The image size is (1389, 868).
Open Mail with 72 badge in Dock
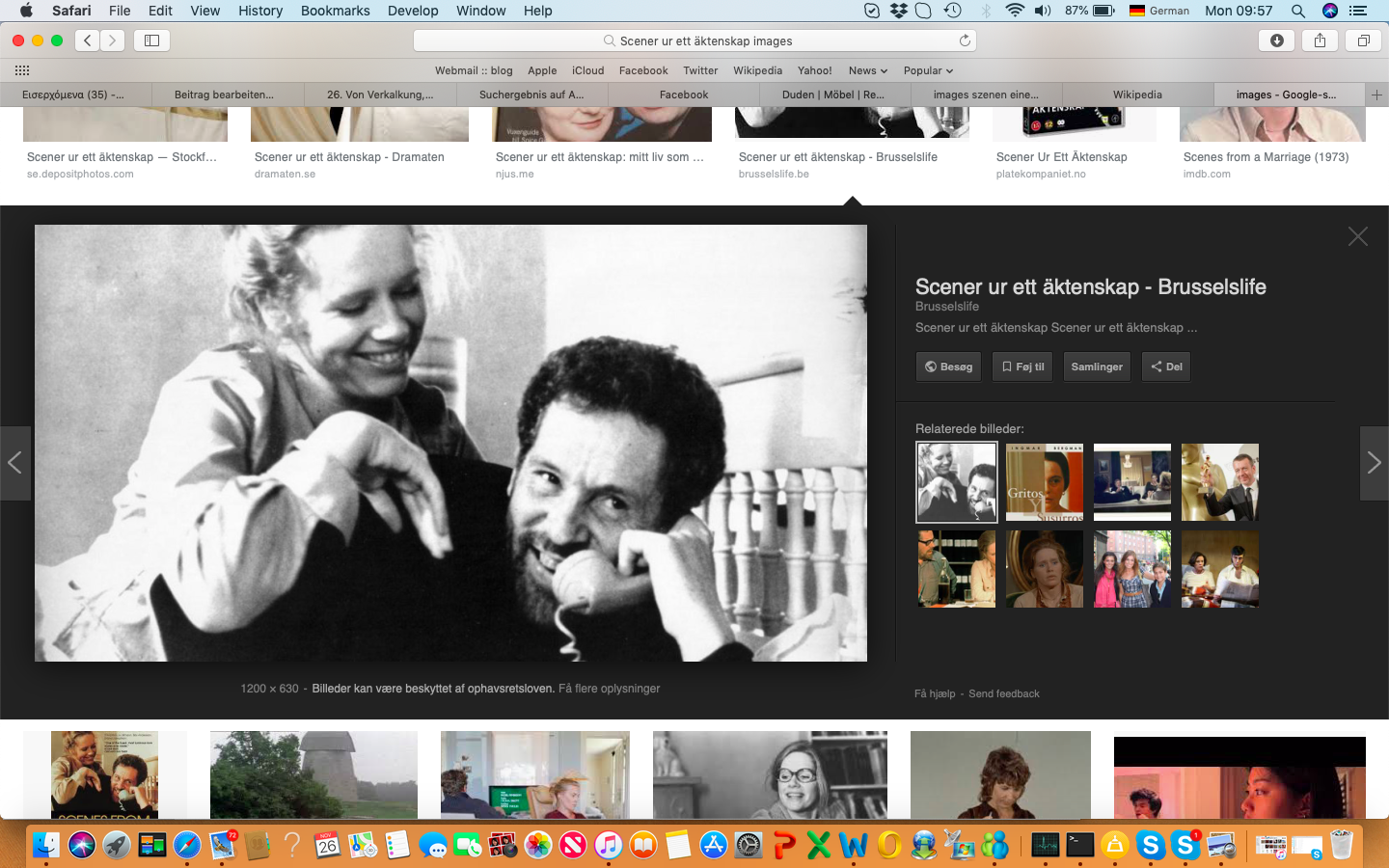point(223,846)
